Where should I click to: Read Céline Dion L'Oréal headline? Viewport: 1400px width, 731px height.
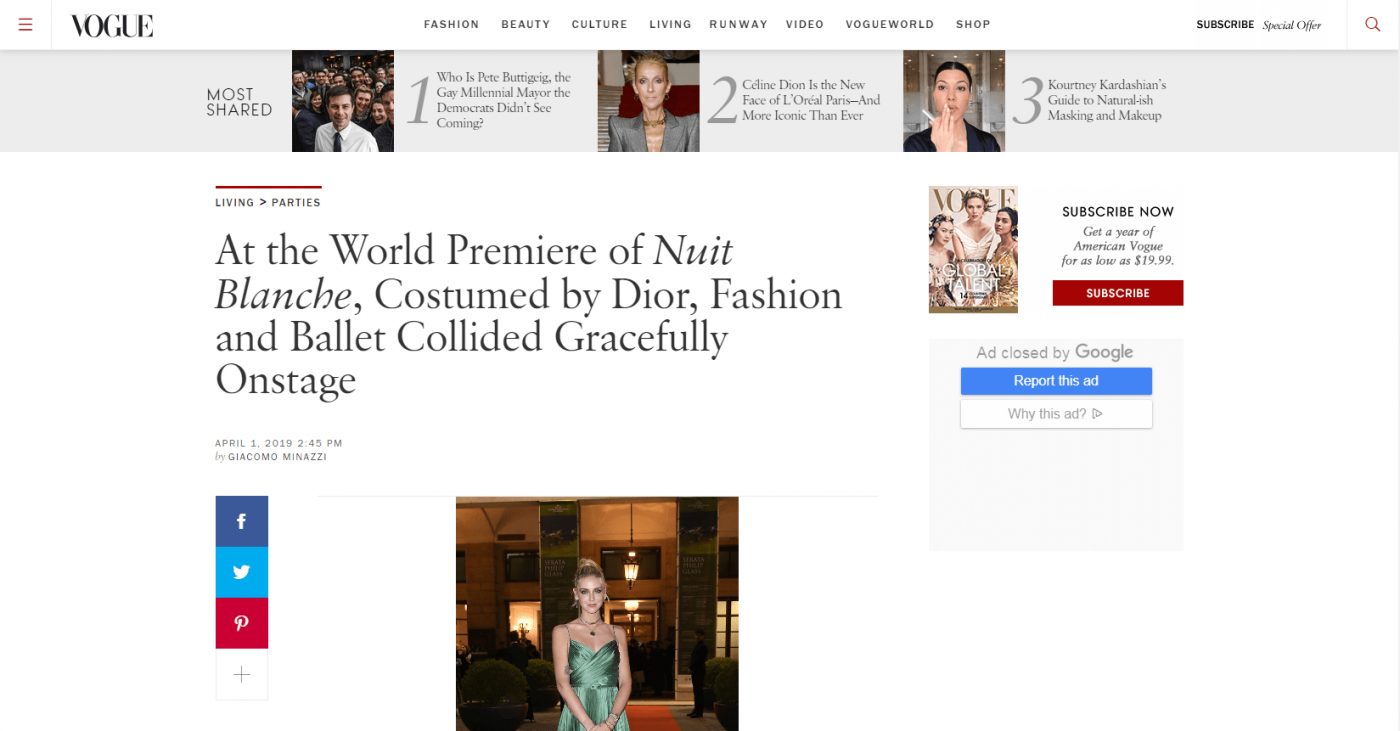(811, 100)
